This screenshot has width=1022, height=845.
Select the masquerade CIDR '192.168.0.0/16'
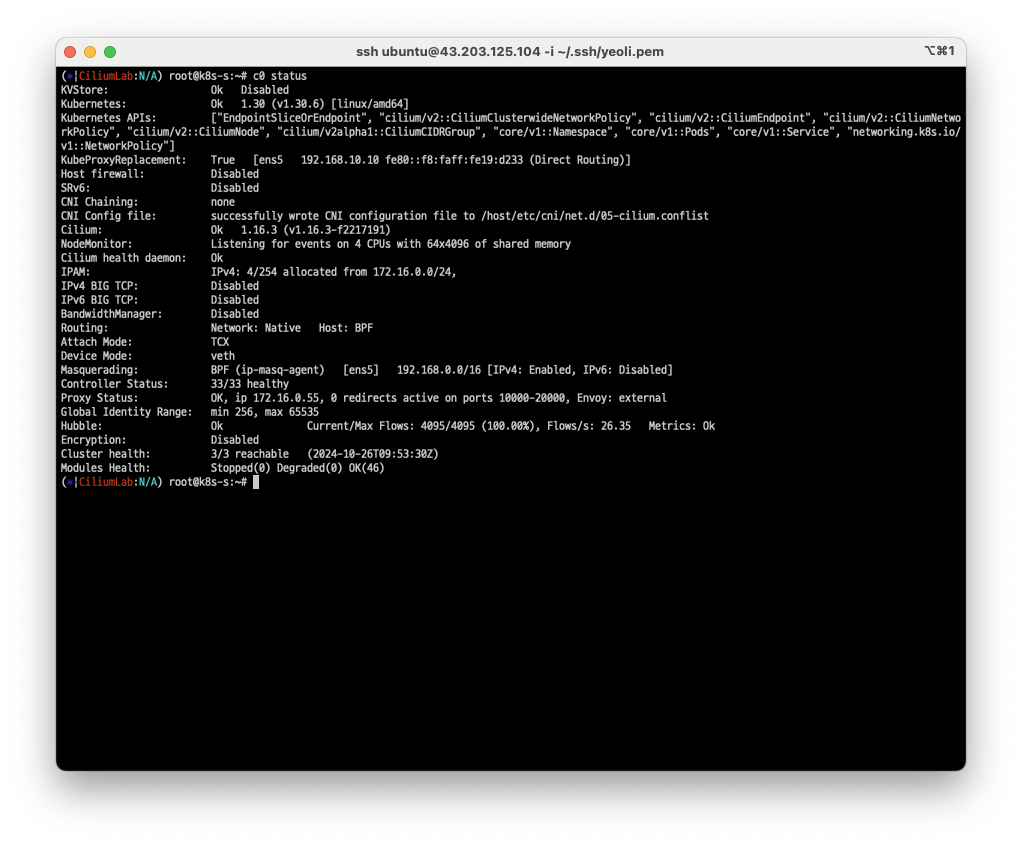tap(439, 370)
